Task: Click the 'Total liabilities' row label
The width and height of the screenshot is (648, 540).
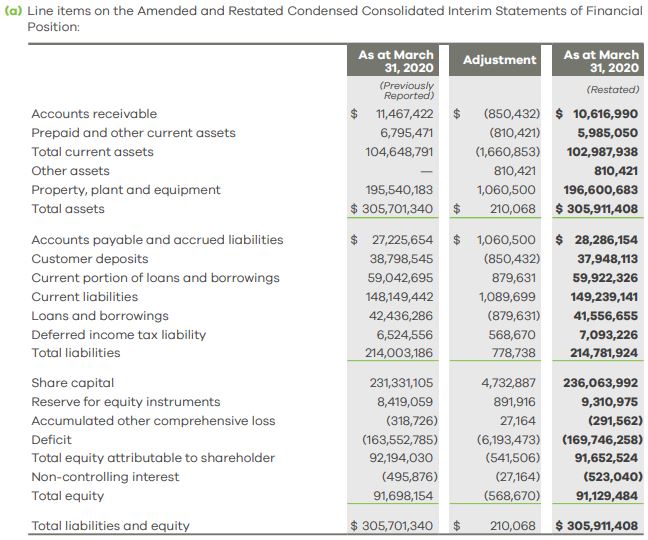Action: (x=76, y=353)
